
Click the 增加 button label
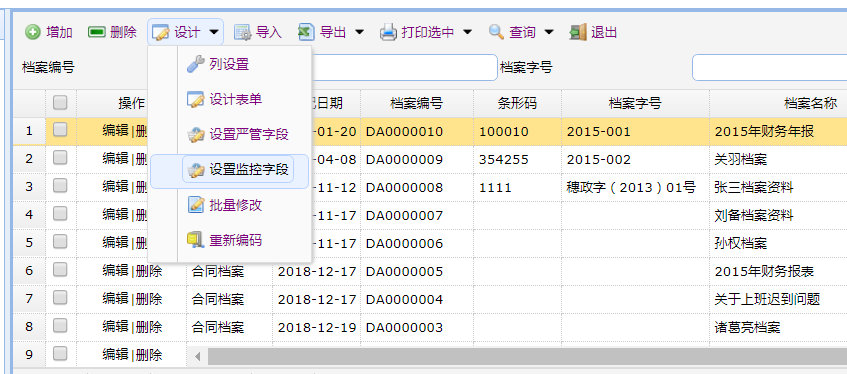[59, 32]
